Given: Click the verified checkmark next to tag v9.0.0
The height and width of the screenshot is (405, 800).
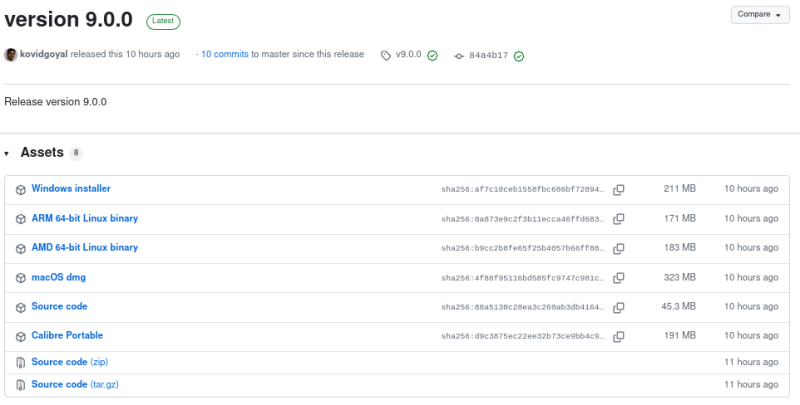Looking at the screenshot, I should (x=432, y=56).
